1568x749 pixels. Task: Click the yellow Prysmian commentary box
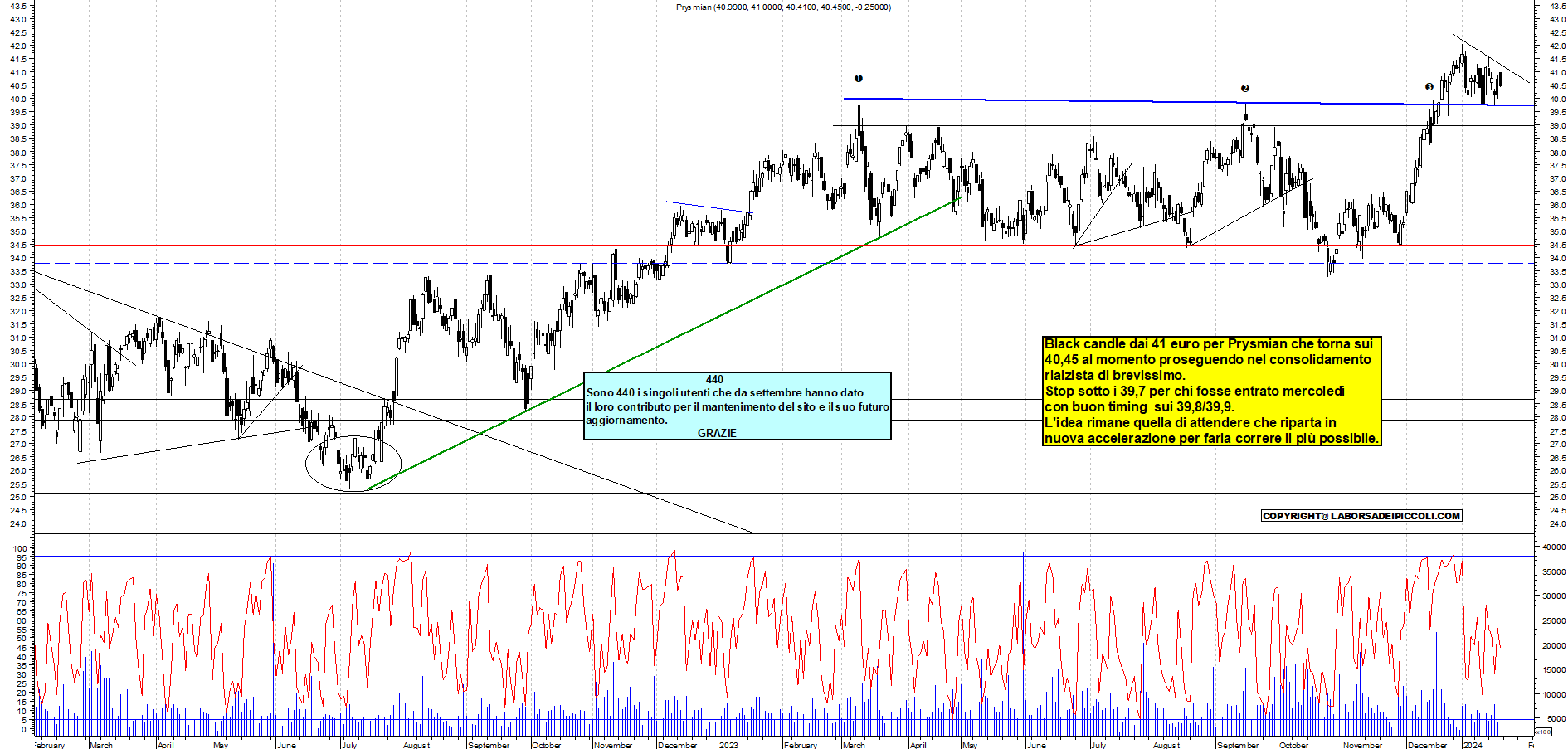click(1212, 391)
